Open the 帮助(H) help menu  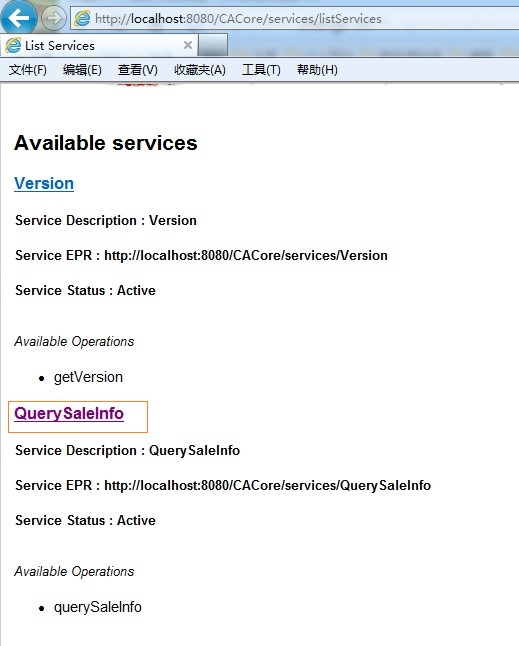pyautogui.click(x=317, y=70)
